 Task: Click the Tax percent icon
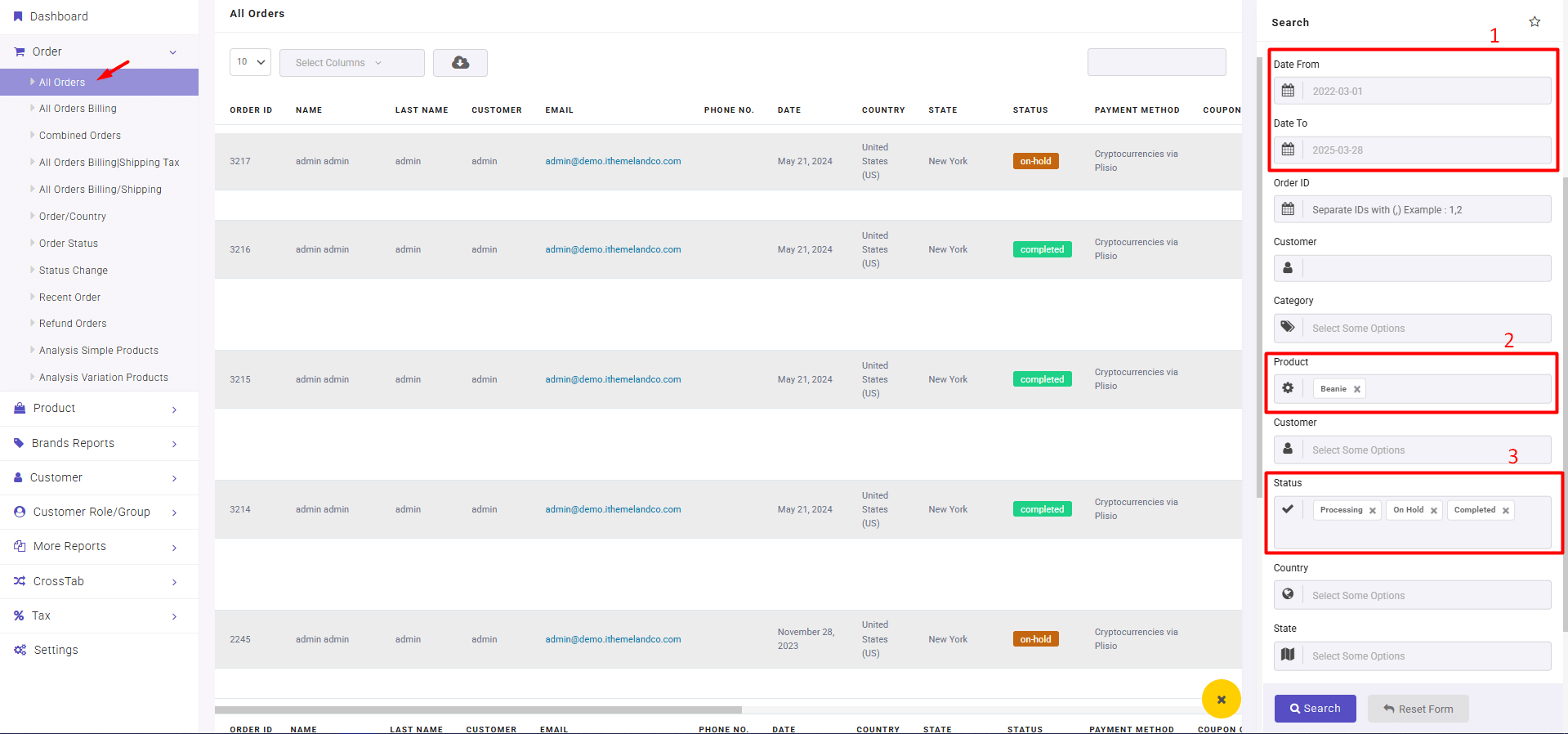[19, 615]
